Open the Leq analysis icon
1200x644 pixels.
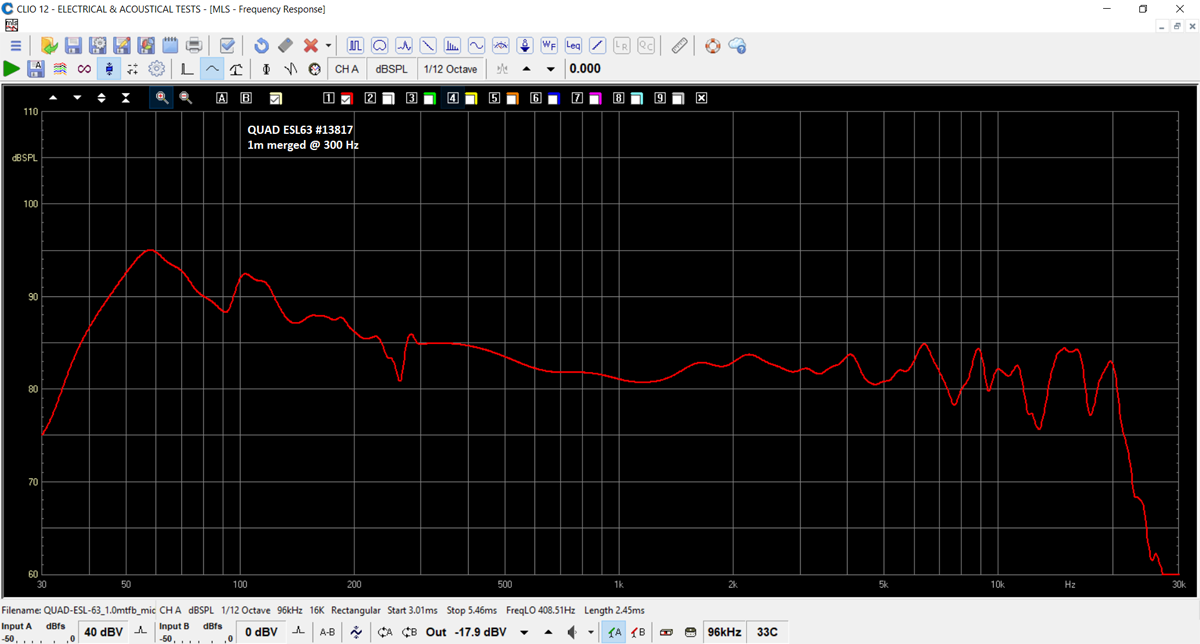pyautogui.click(x=573, y=46)
